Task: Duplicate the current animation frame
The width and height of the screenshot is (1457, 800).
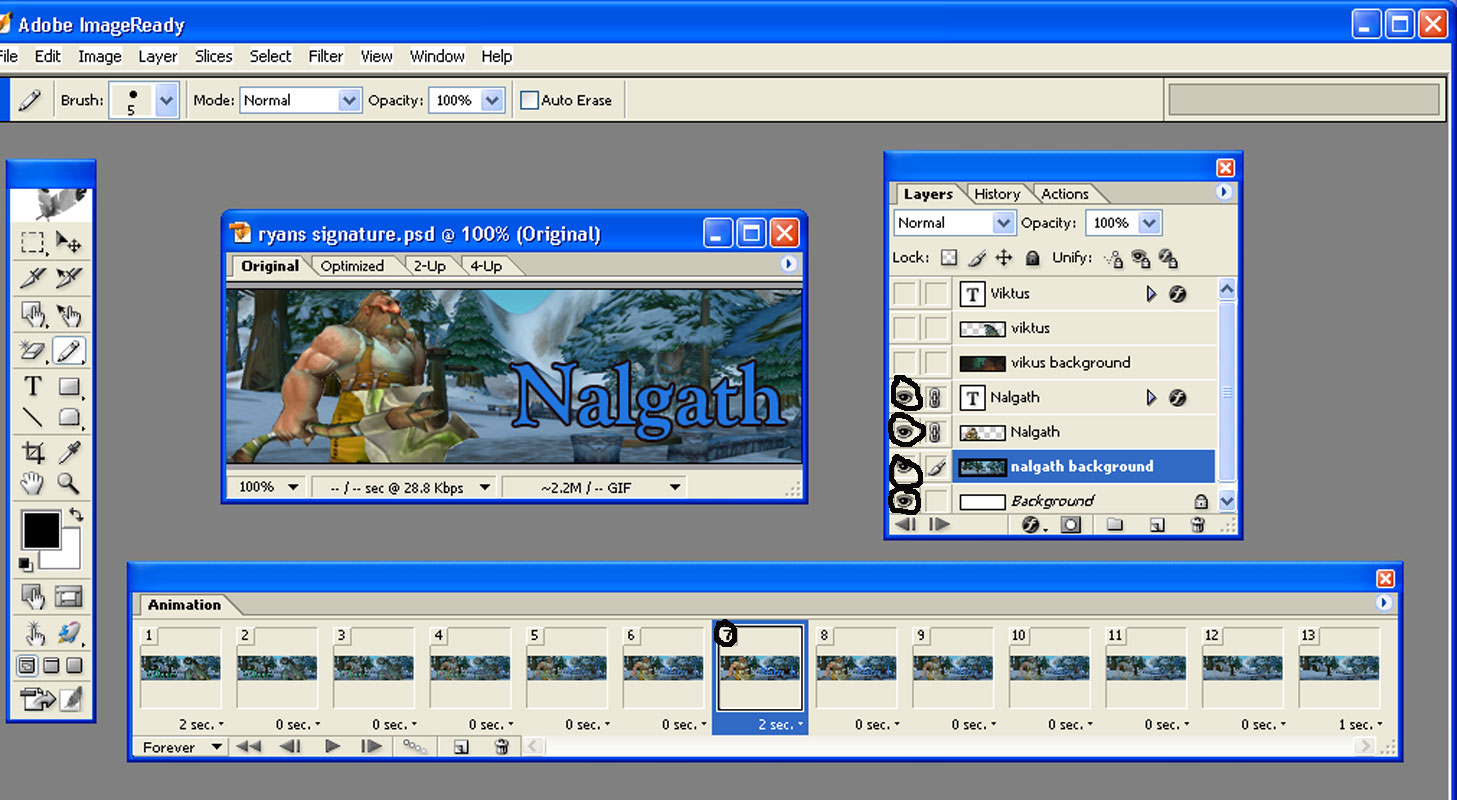Action: click(460, 746)
